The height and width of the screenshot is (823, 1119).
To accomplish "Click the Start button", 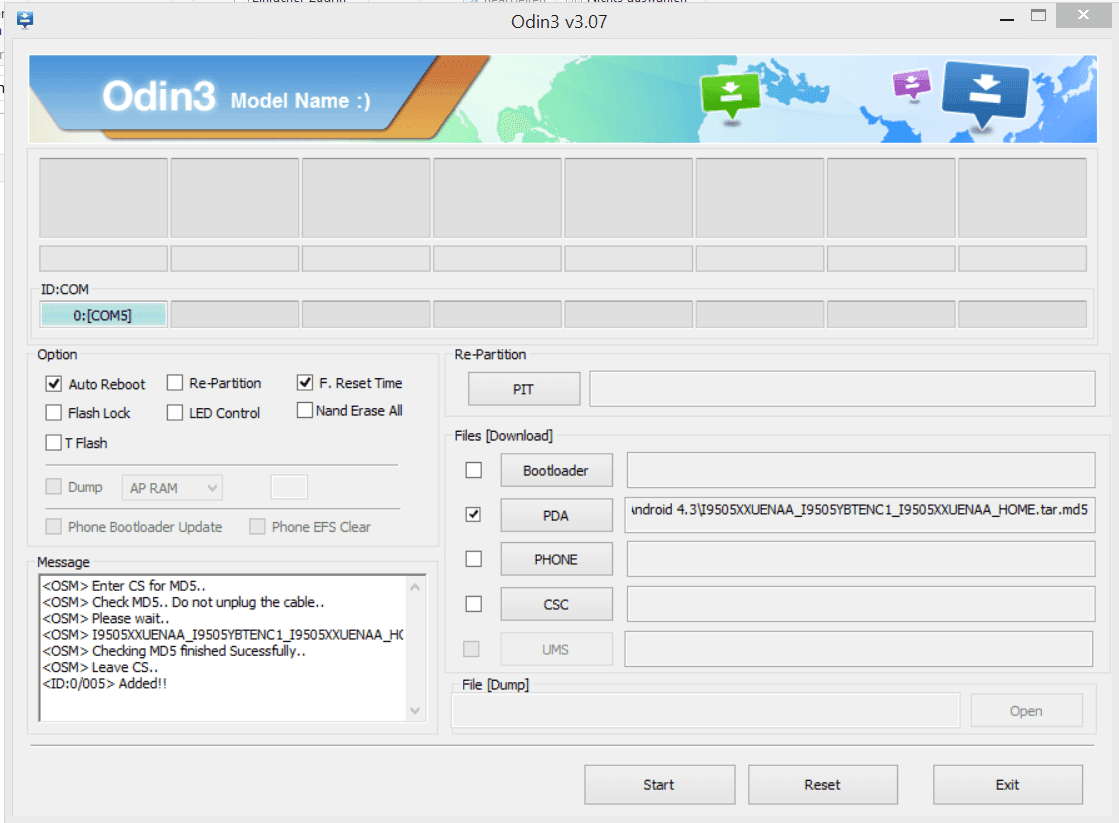I will coord(659,784).
